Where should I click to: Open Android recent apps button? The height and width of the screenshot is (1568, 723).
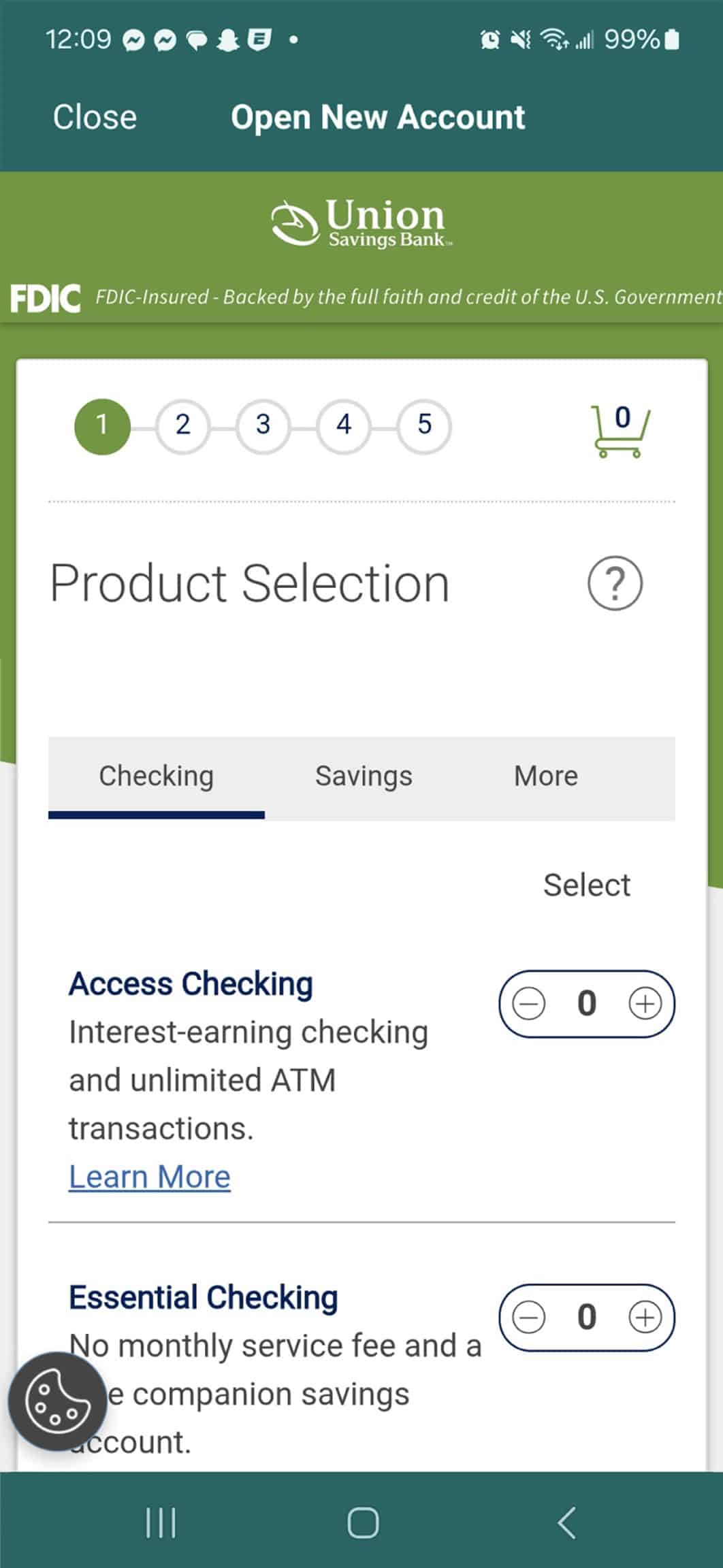[161, 1522]
